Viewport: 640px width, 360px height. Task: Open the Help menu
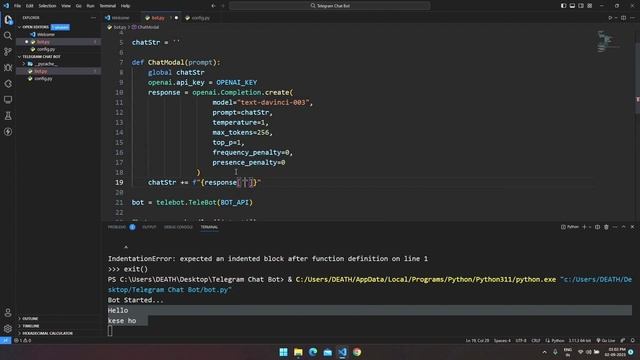(x=125, y=6)
